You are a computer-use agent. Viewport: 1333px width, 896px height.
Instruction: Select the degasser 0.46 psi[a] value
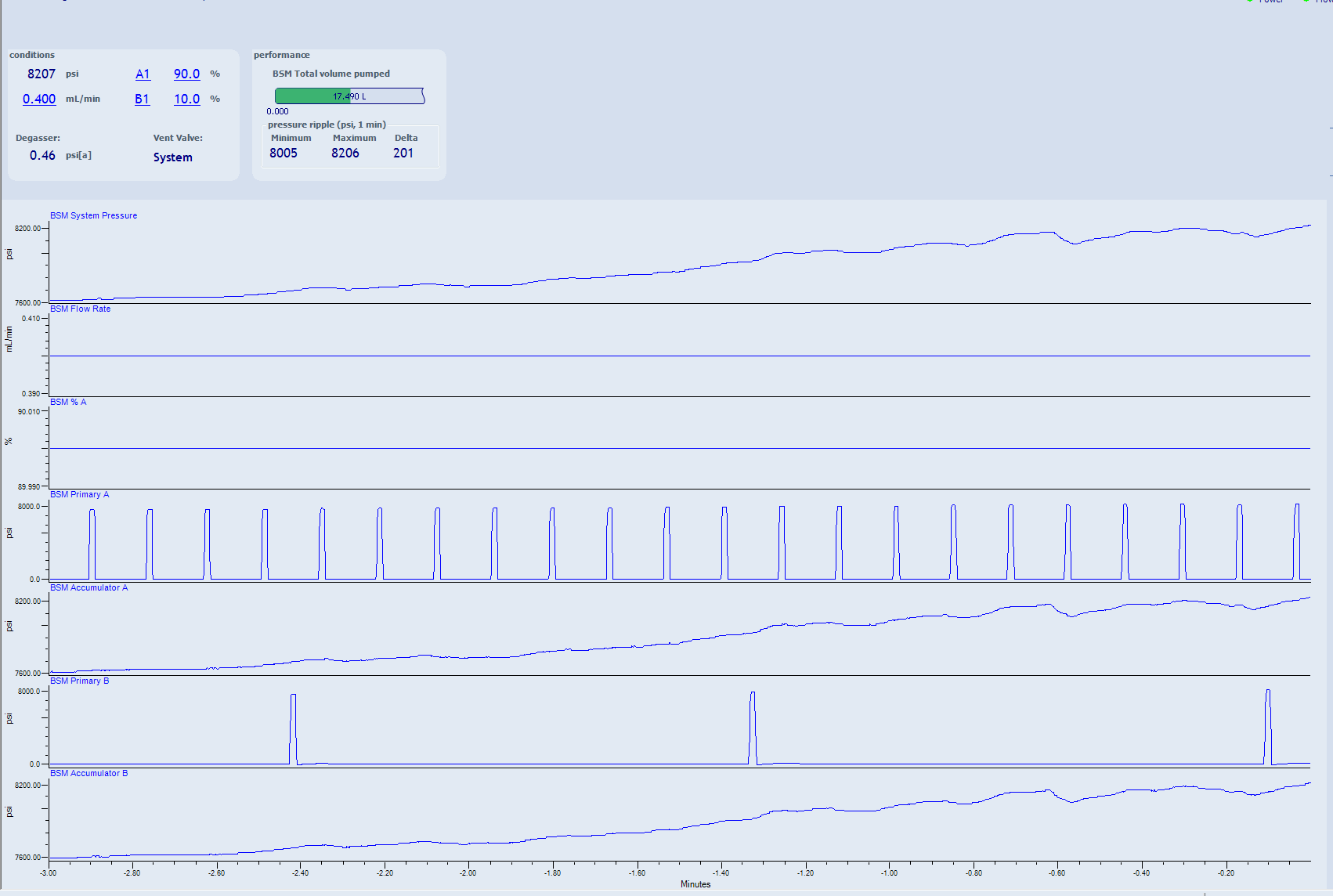pyautogui.click(x=42, y=155)
